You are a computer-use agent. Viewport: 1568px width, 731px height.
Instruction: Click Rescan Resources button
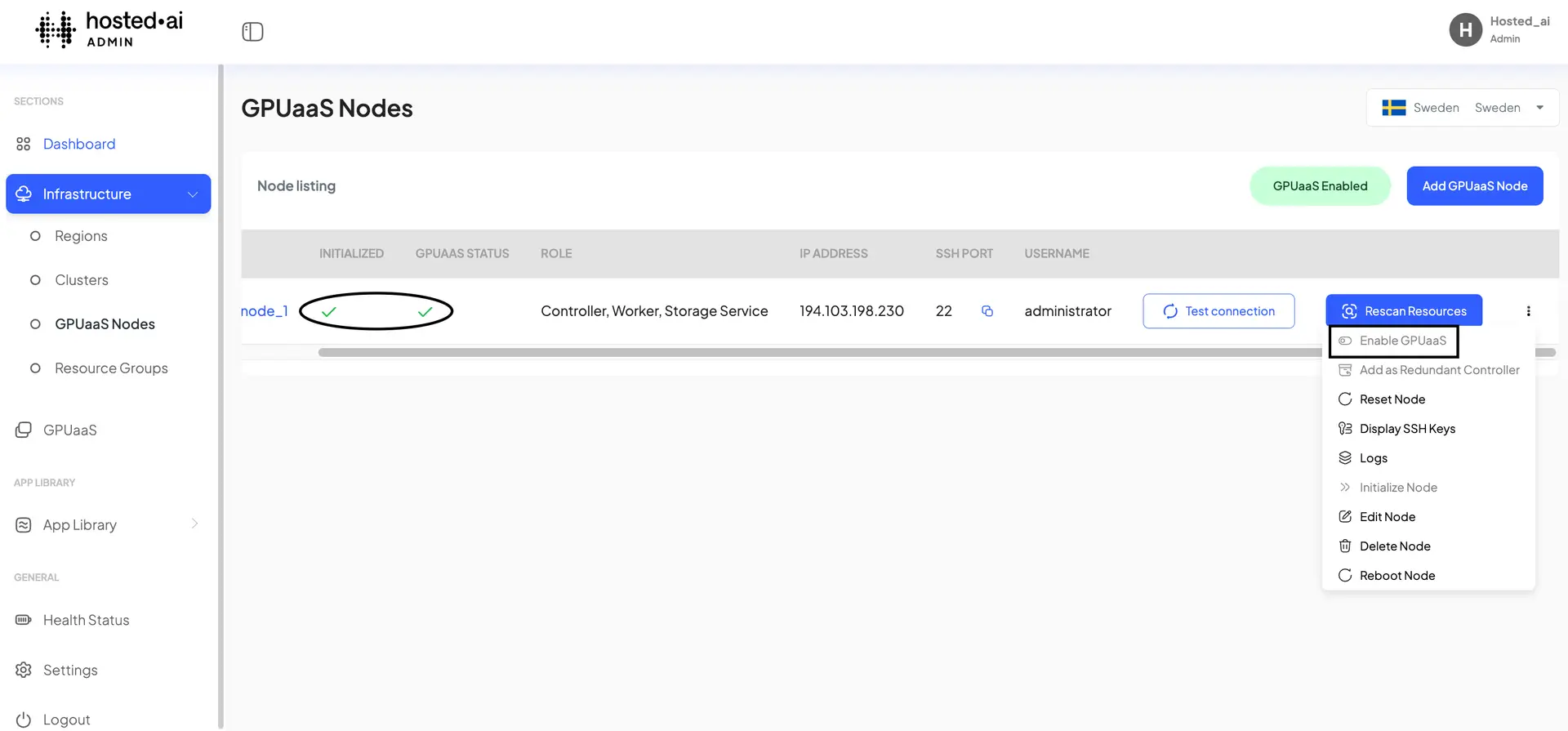pyautogui.click(x=1403, y=311)
